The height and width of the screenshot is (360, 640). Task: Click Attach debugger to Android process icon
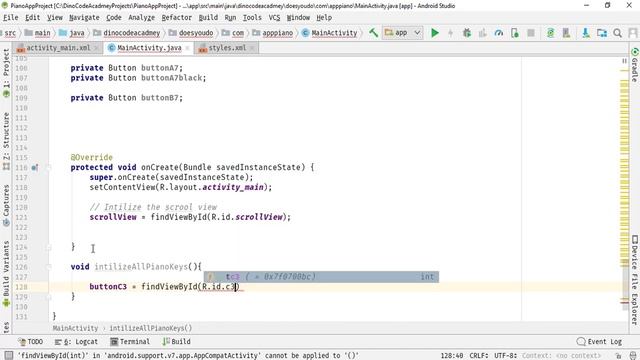(515, 33)
